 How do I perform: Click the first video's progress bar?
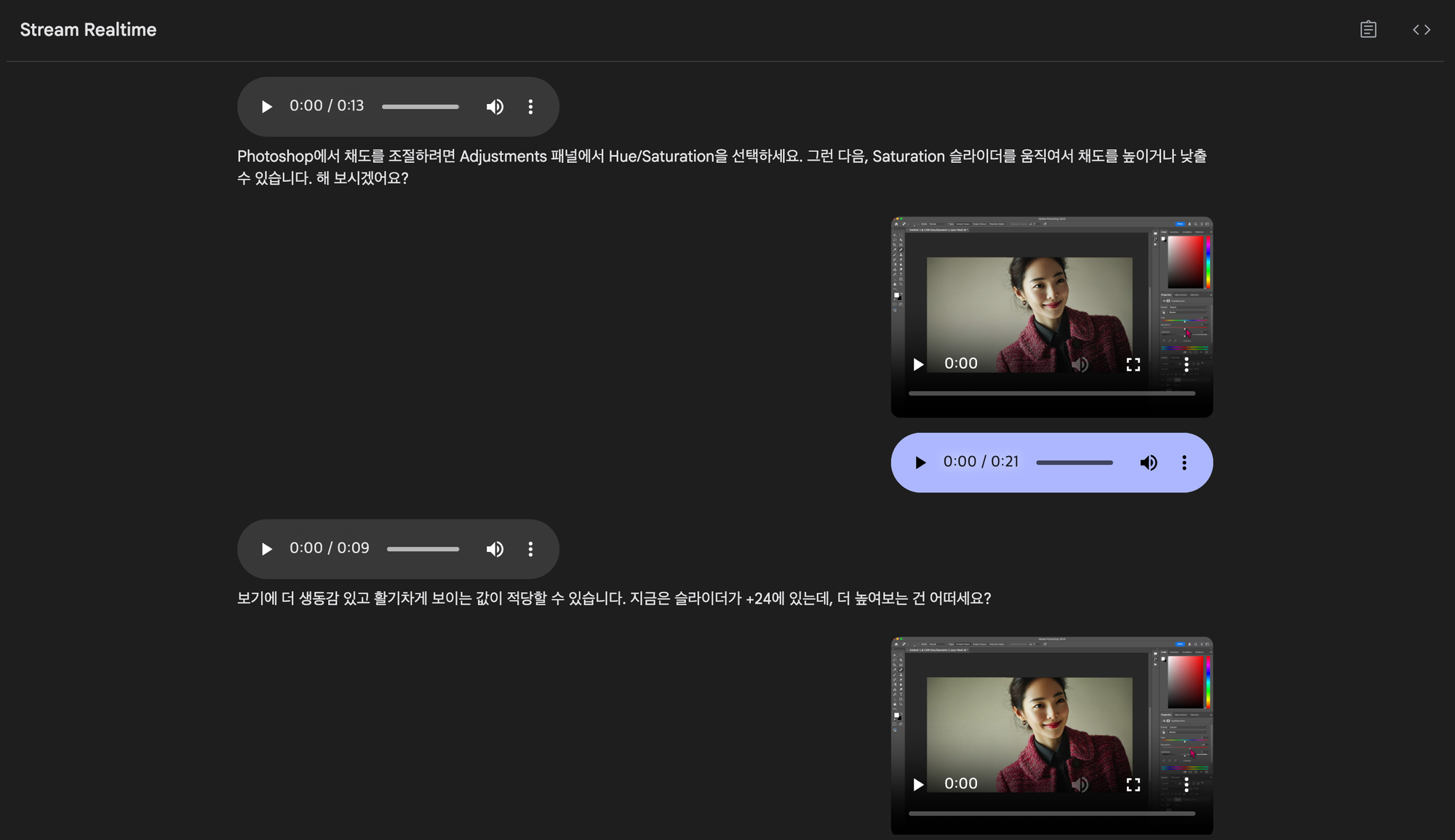point(1051,393)
